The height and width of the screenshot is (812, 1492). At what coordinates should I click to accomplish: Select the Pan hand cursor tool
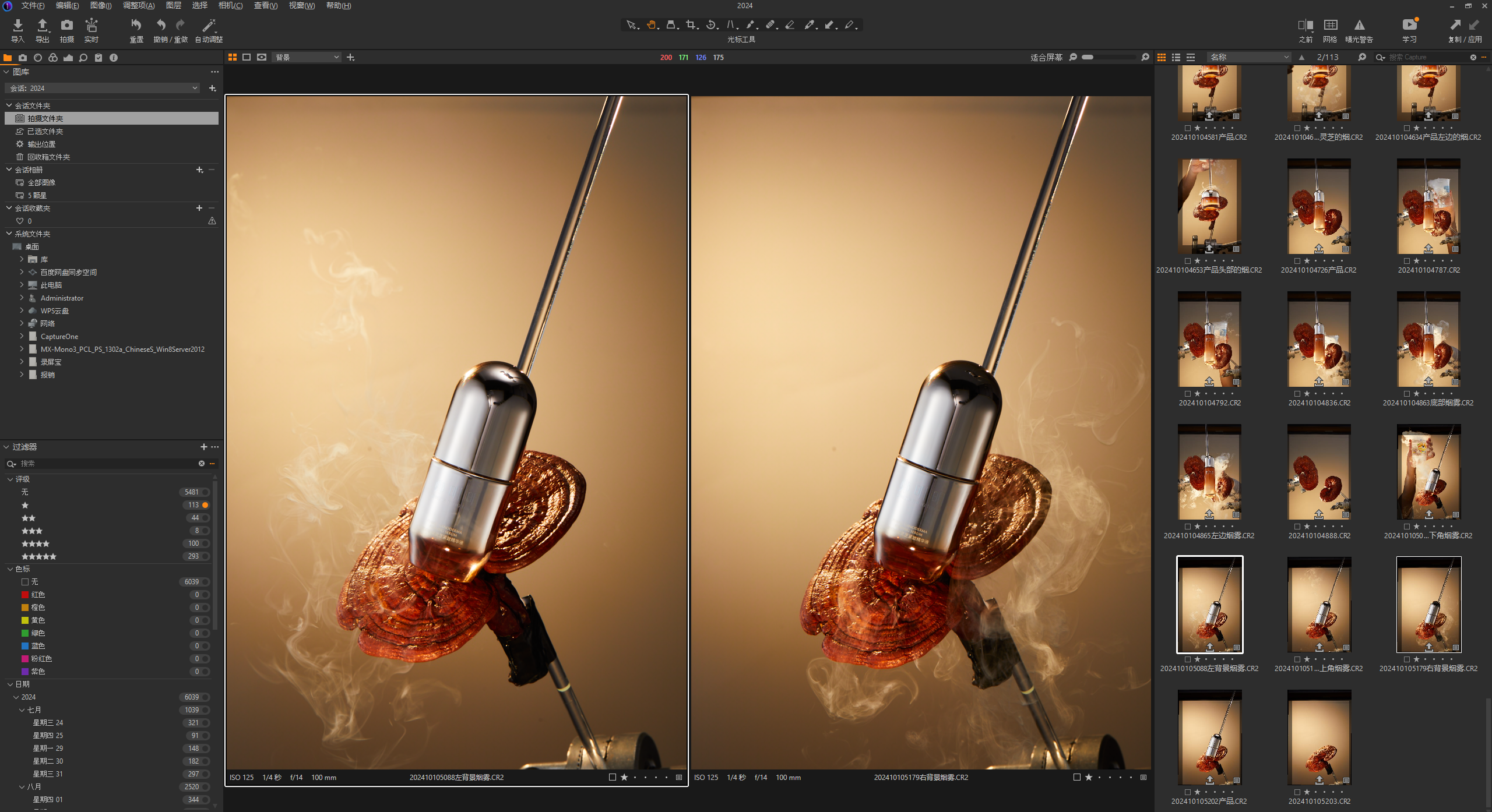(652, 24)
